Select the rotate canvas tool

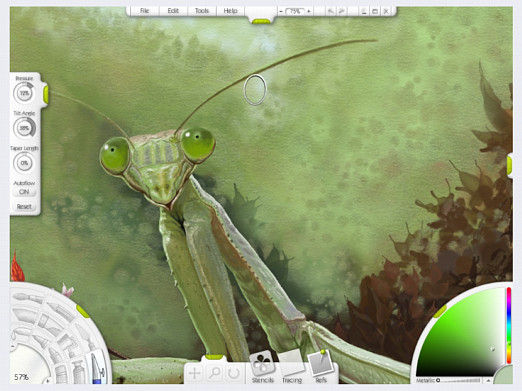click(x=234, y=373)
